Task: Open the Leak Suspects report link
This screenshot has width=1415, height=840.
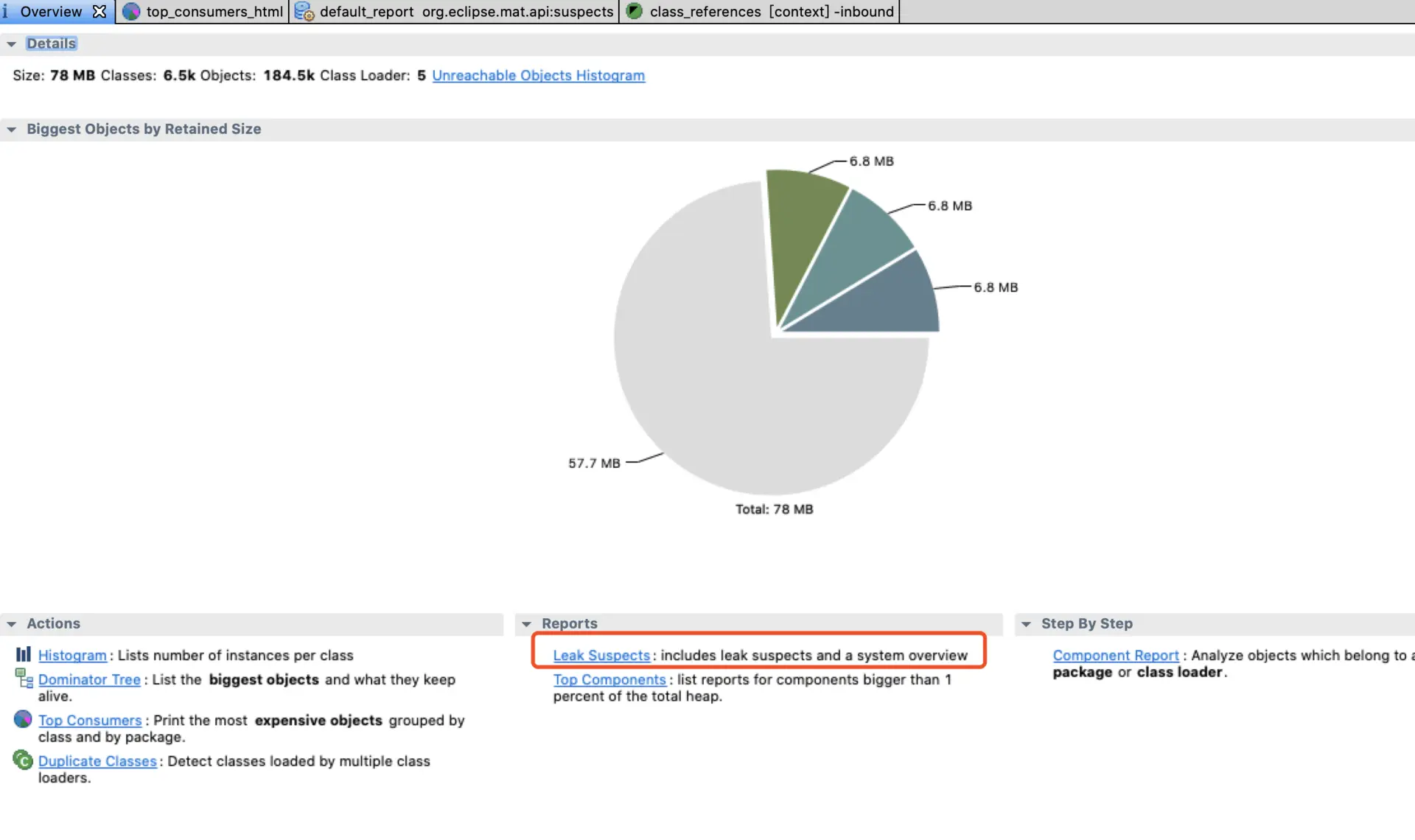Action: [601, 655]
